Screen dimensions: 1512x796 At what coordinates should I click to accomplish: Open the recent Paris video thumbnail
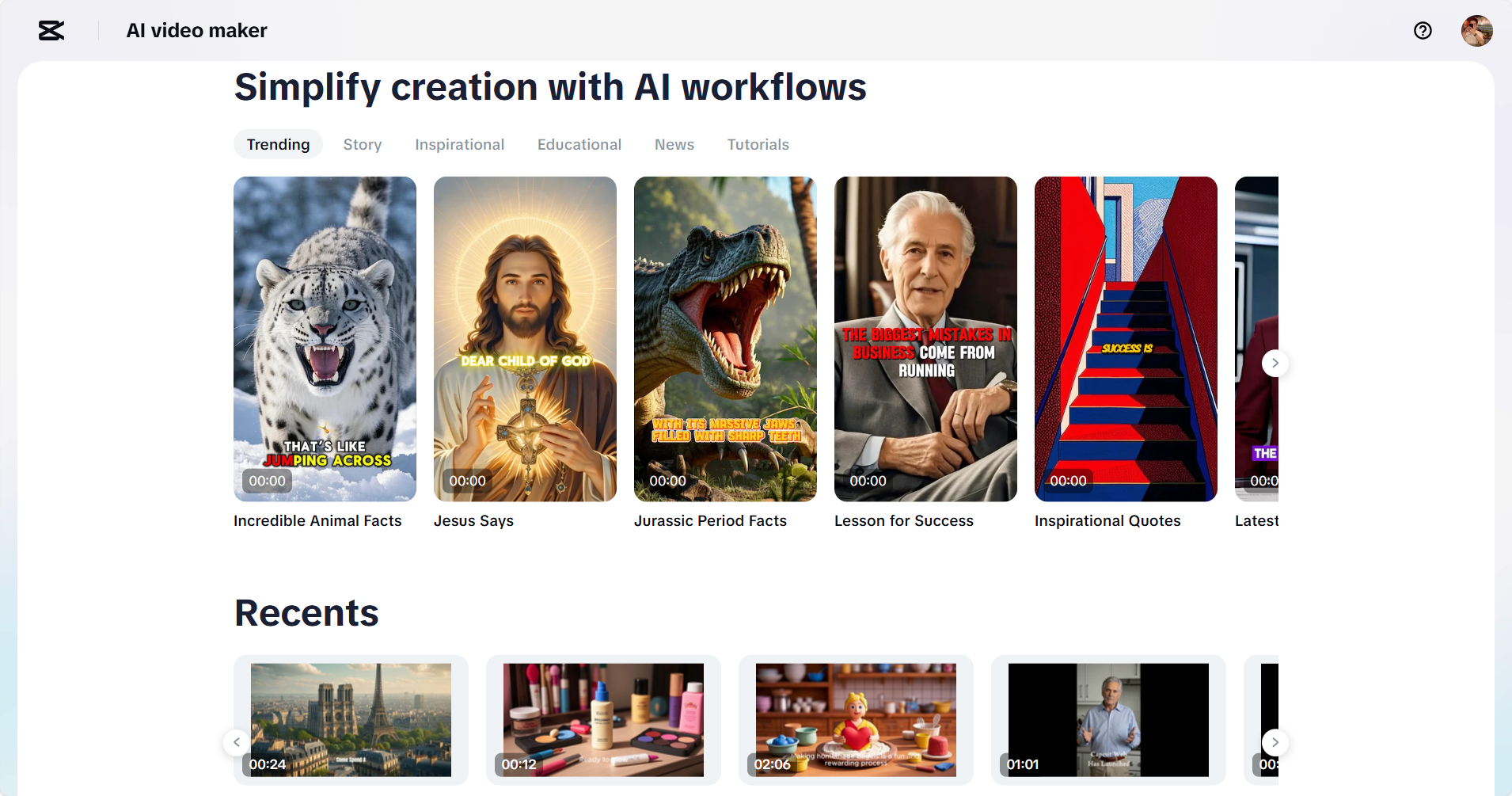coord(351,719)
